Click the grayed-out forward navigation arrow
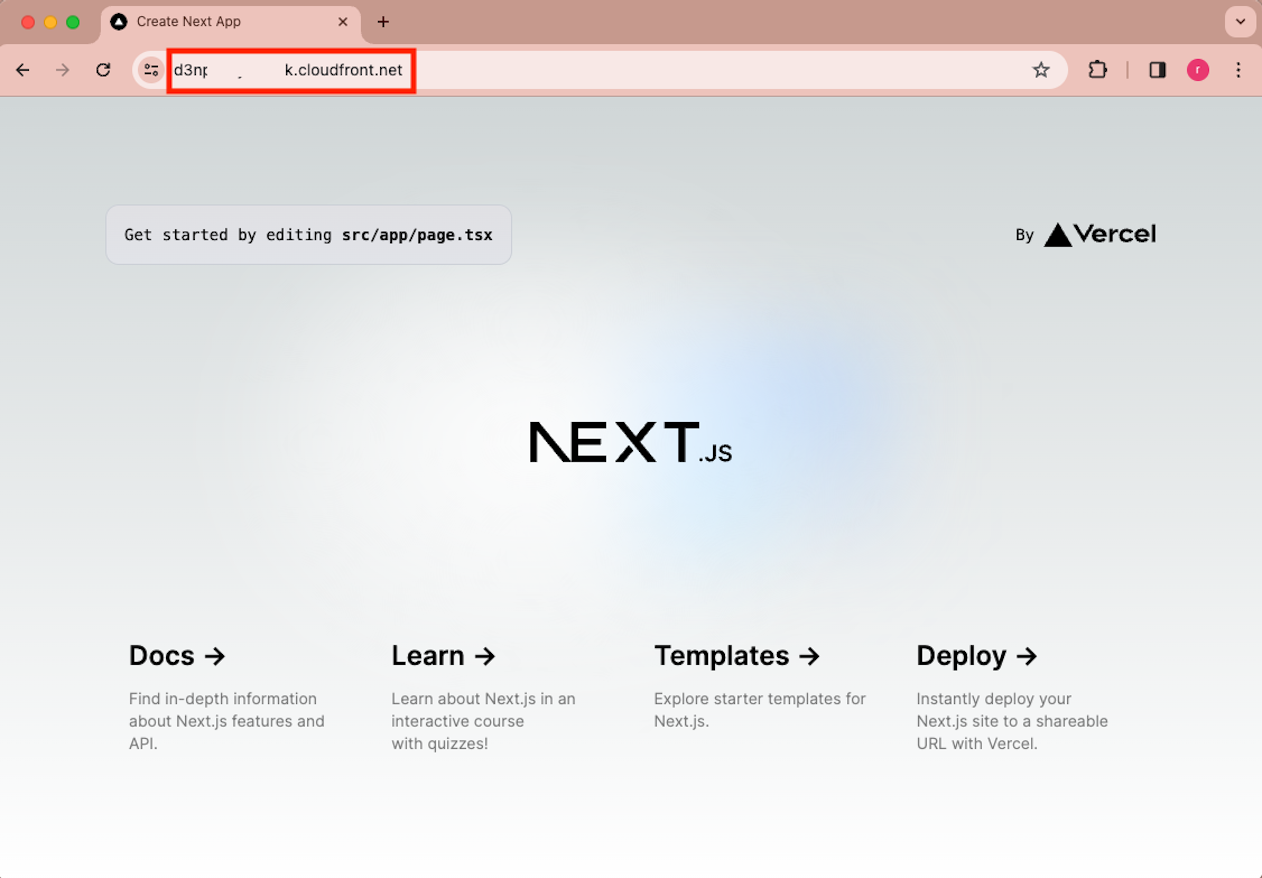Screen dimensions: 1262x878 (62, 70)
